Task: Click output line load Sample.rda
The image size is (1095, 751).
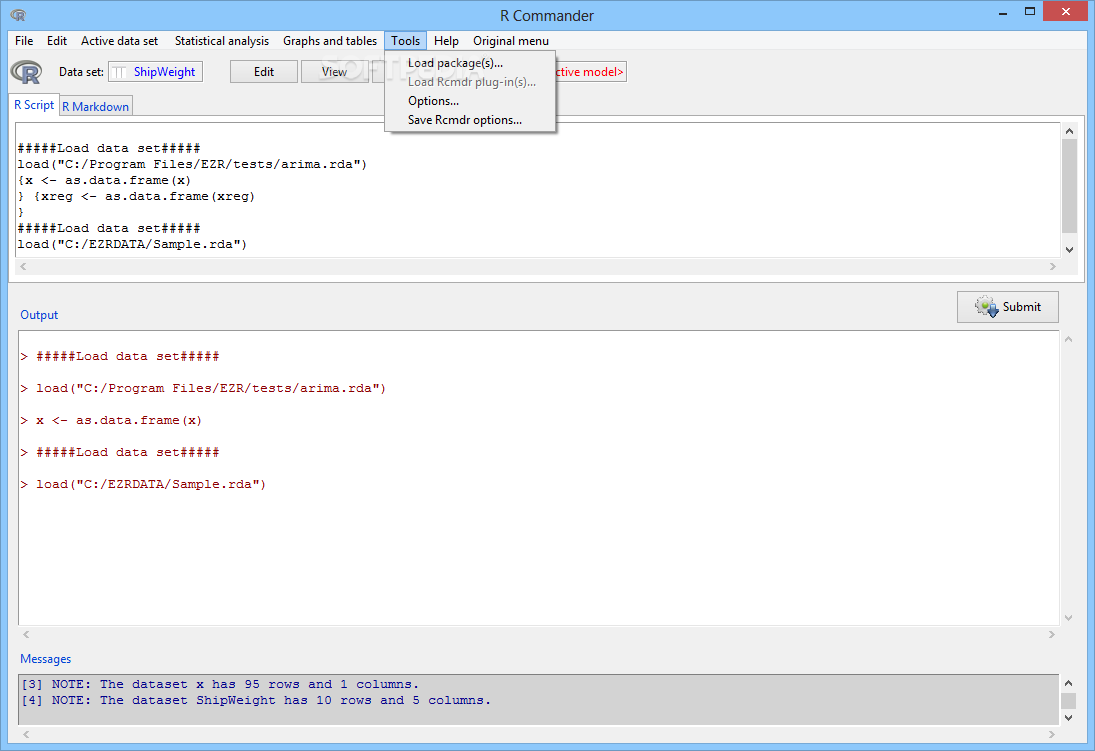Action: 143,484
